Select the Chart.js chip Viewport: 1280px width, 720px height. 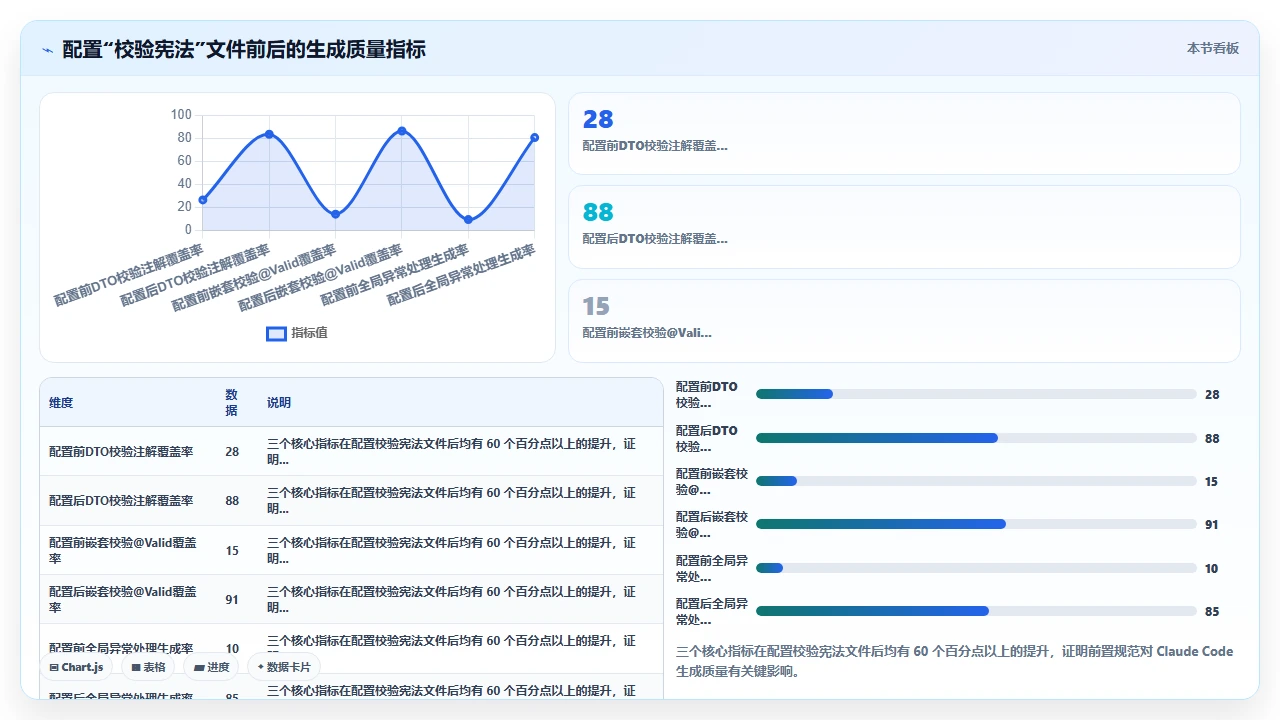76,667
